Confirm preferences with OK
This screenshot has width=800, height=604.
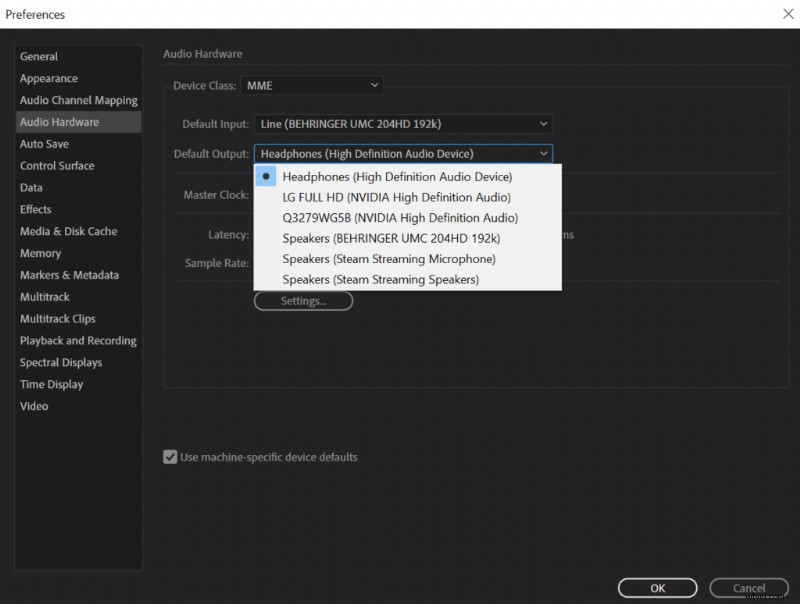coord(657,588)
